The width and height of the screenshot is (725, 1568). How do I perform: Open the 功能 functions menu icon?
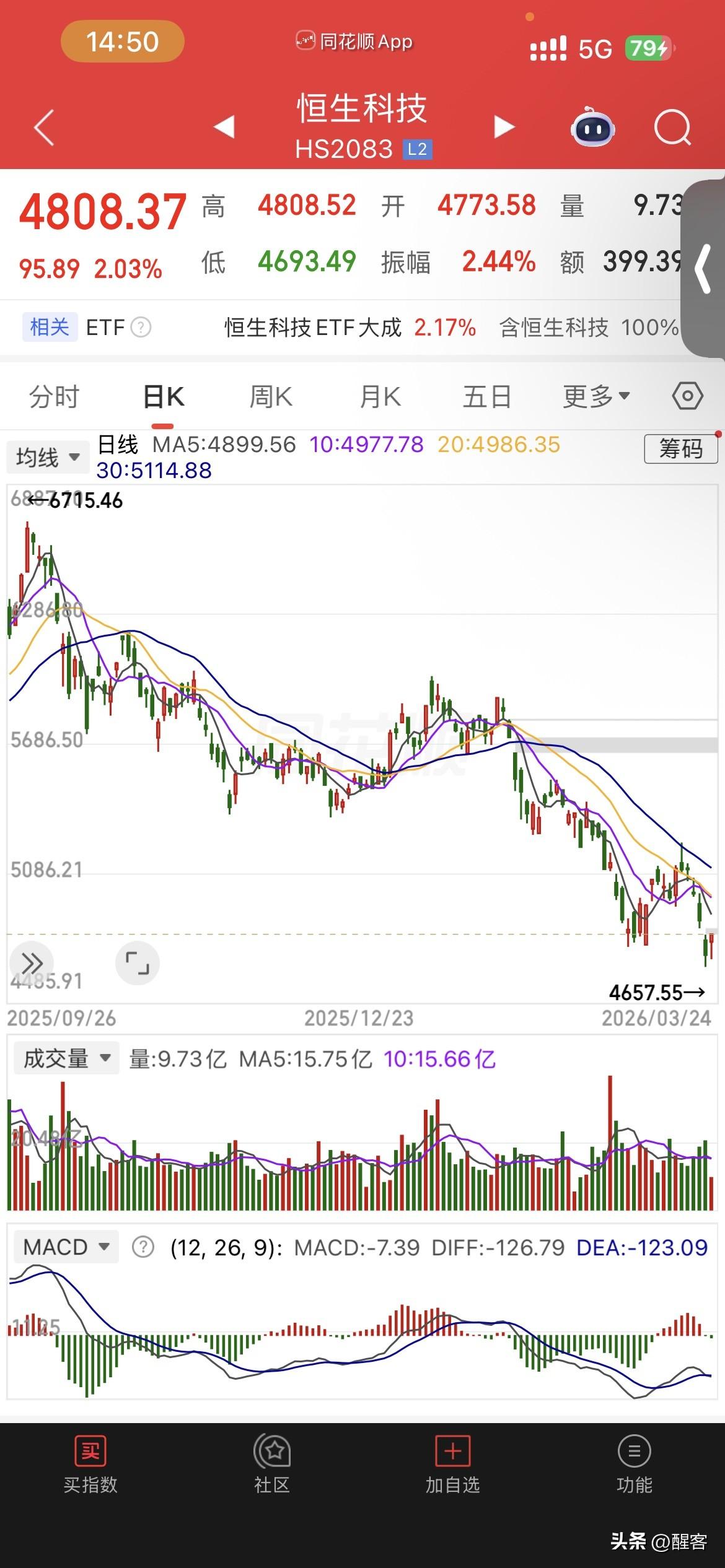(x=634, y=1451)
